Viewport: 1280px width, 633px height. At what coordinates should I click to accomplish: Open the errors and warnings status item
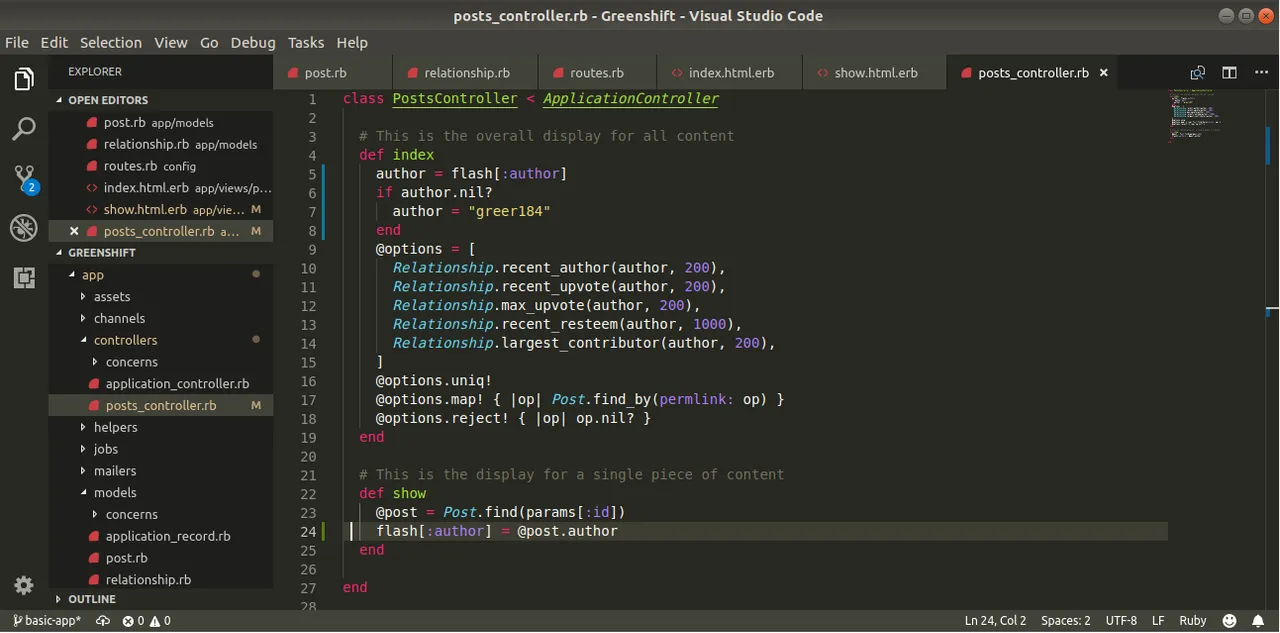click(x=146, y=621)
